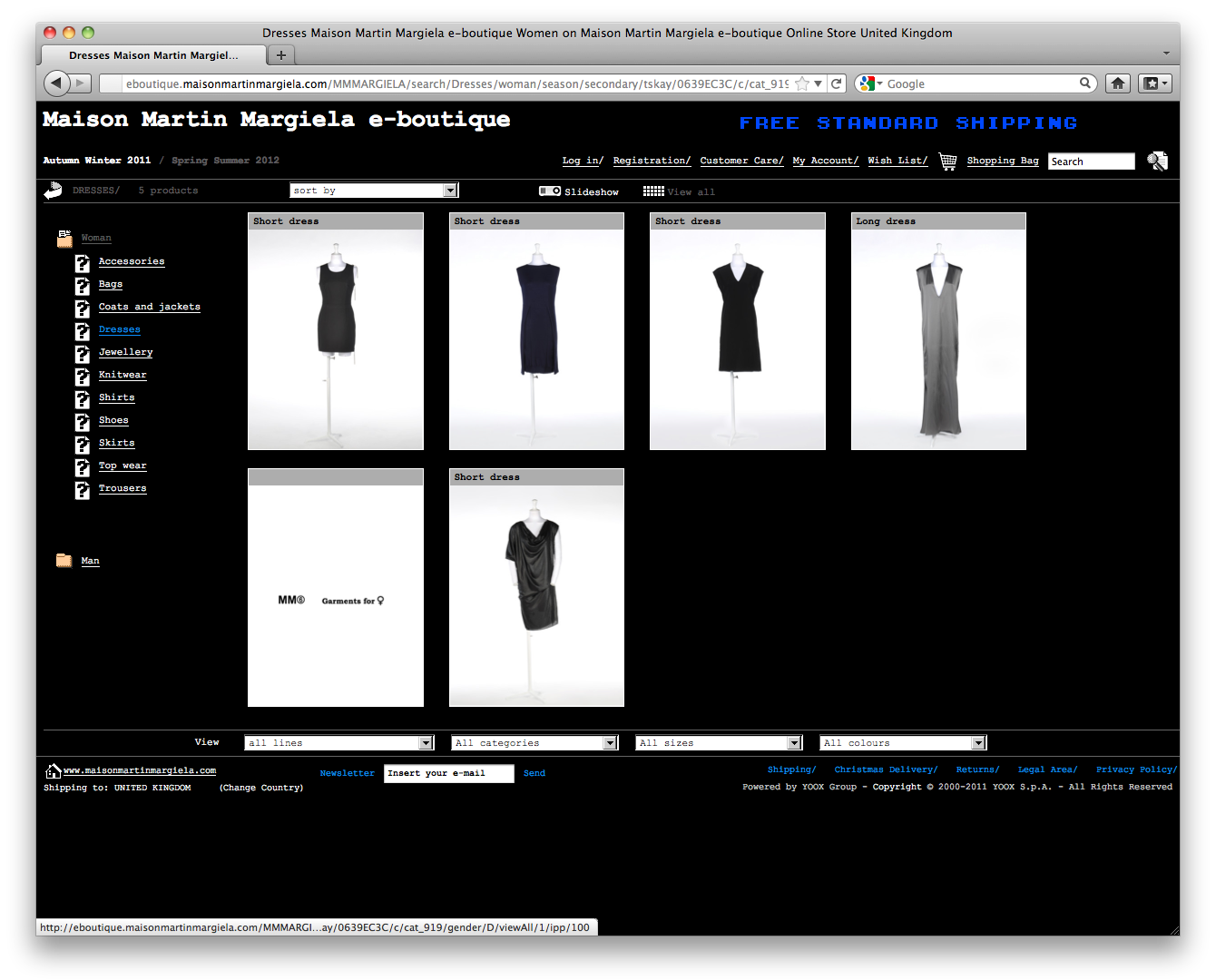Screen dimensions: 1216x980
Task: Toggle the Slideshow switch
Action: pos(549,191)
